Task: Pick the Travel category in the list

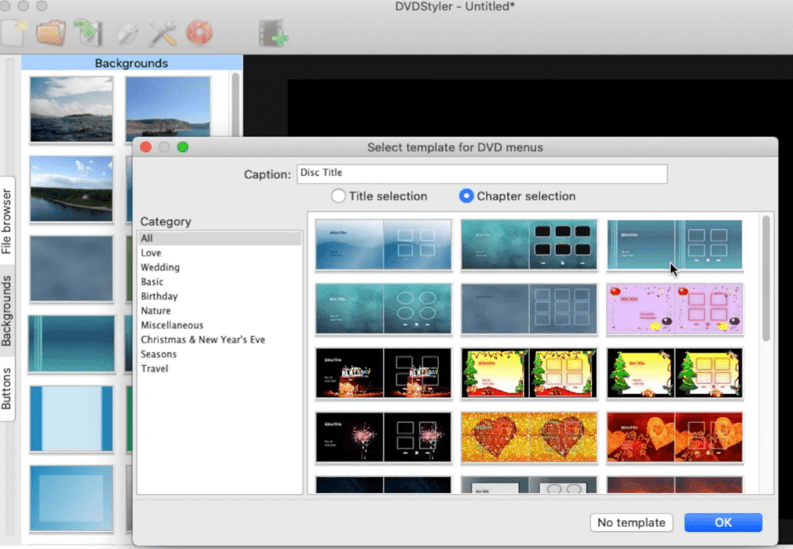Action: tap(154, 369)
